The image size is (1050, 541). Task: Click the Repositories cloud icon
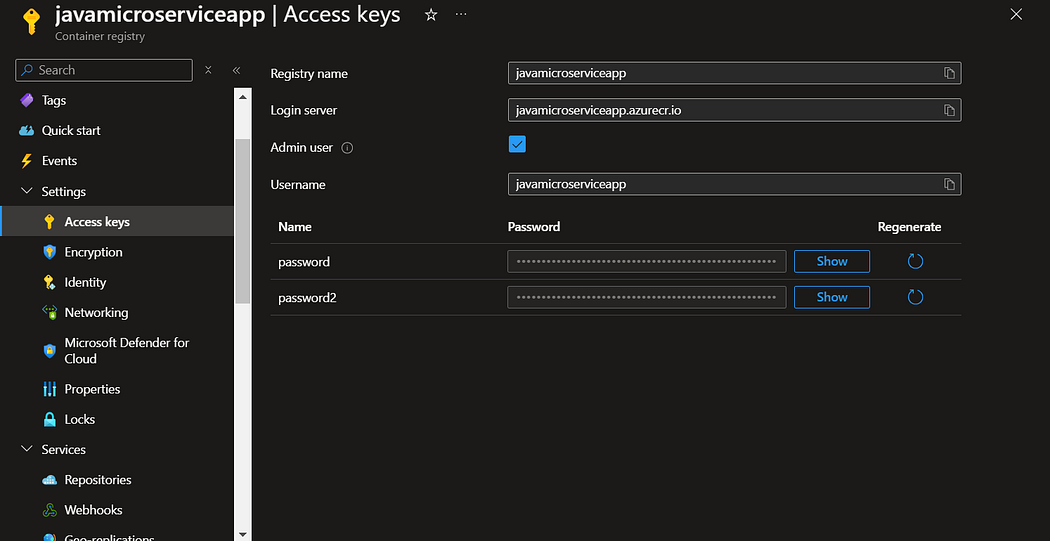click(50, 480)
